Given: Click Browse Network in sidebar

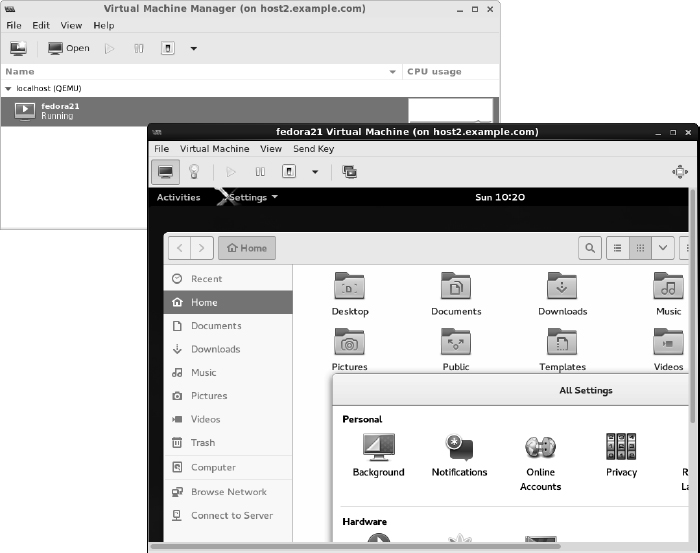Looking at the screenshot, I should (228, 492).
